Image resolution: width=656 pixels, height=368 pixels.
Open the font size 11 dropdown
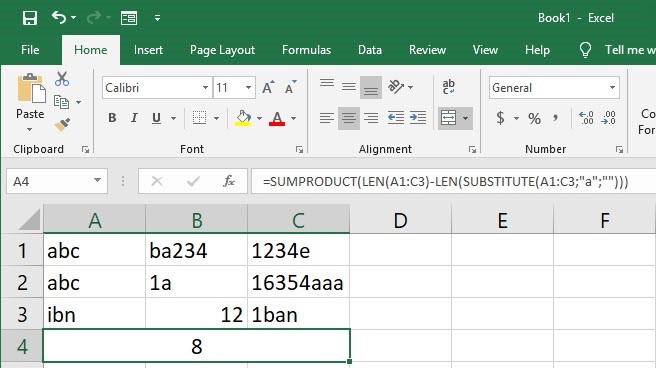pos(249,87)
